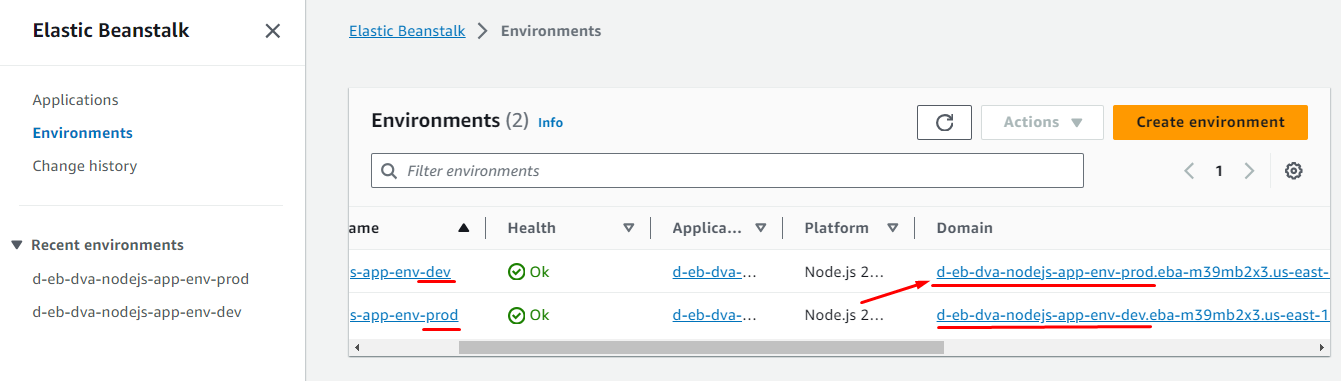Click the search magnifier icon in filter
The width and height of the screenshot is (1341, 381).
389,171
